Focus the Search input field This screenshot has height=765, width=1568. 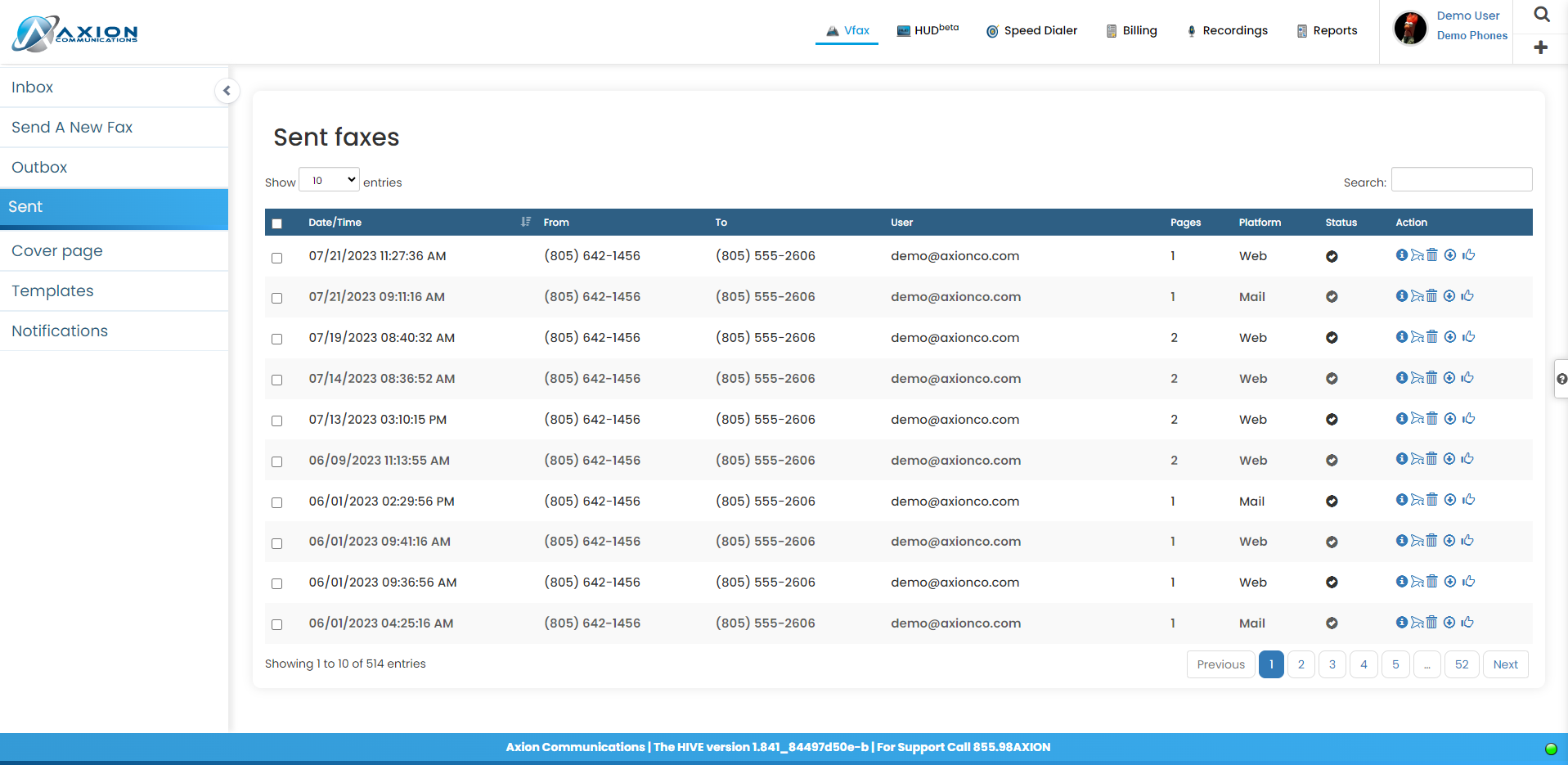click(x=1462, y=179)
